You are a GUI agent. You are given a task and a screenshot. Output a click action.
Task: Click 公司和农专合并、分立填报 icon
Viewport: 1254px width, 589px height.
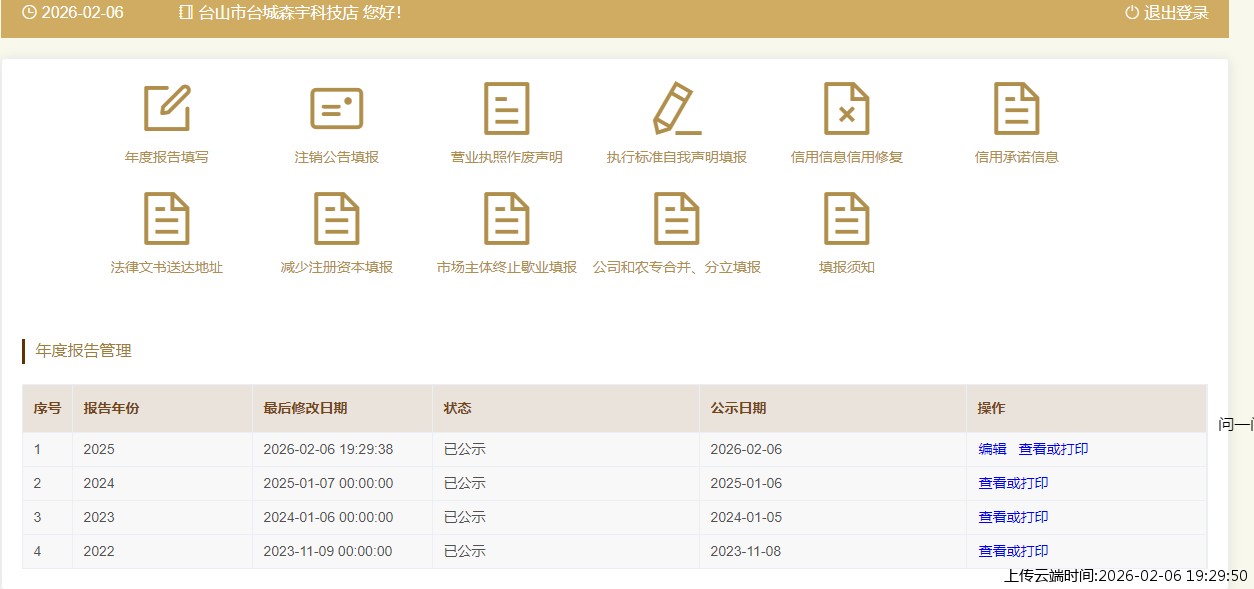677,218
